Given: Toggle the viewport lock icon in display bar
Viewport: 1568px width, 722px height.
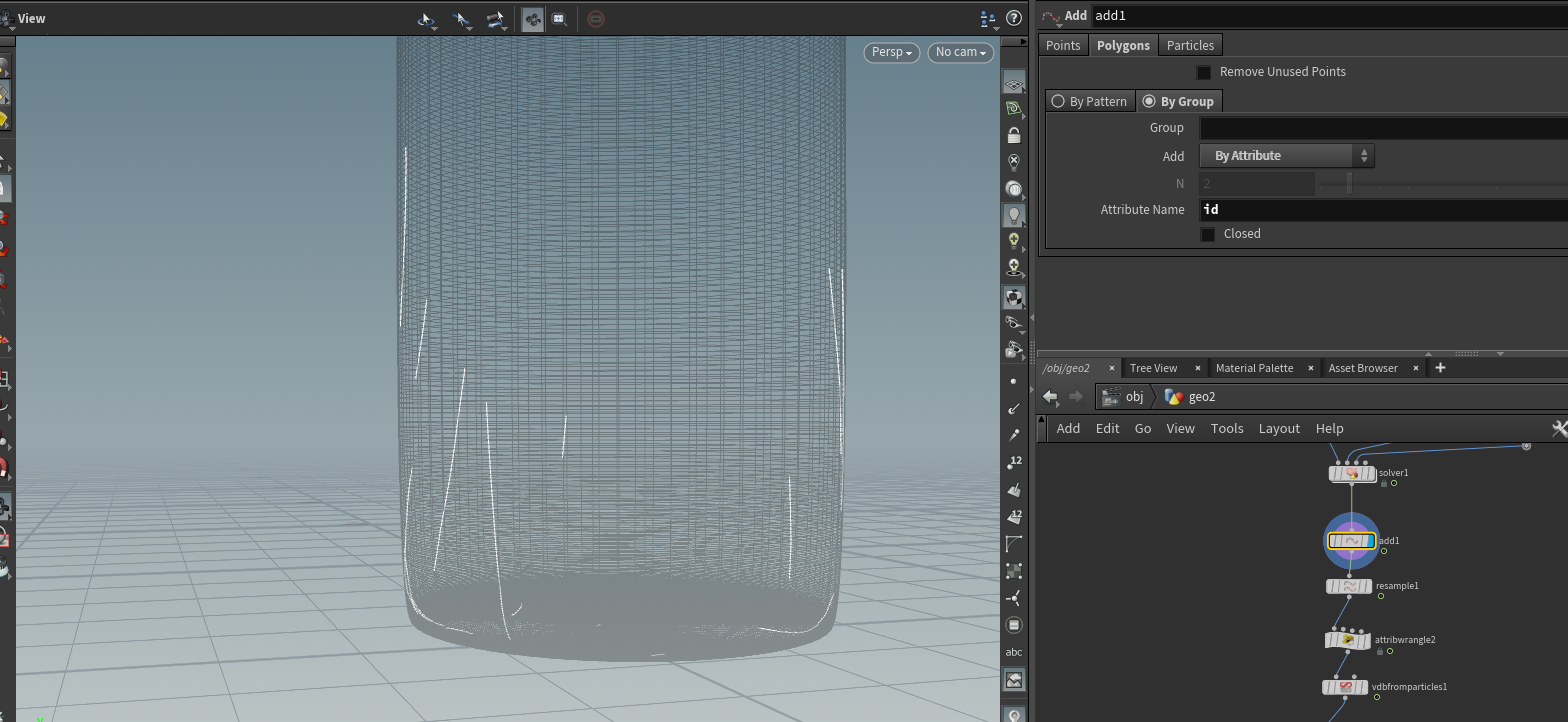Looking at the screenshot, I should click(x=1014, y=135).
